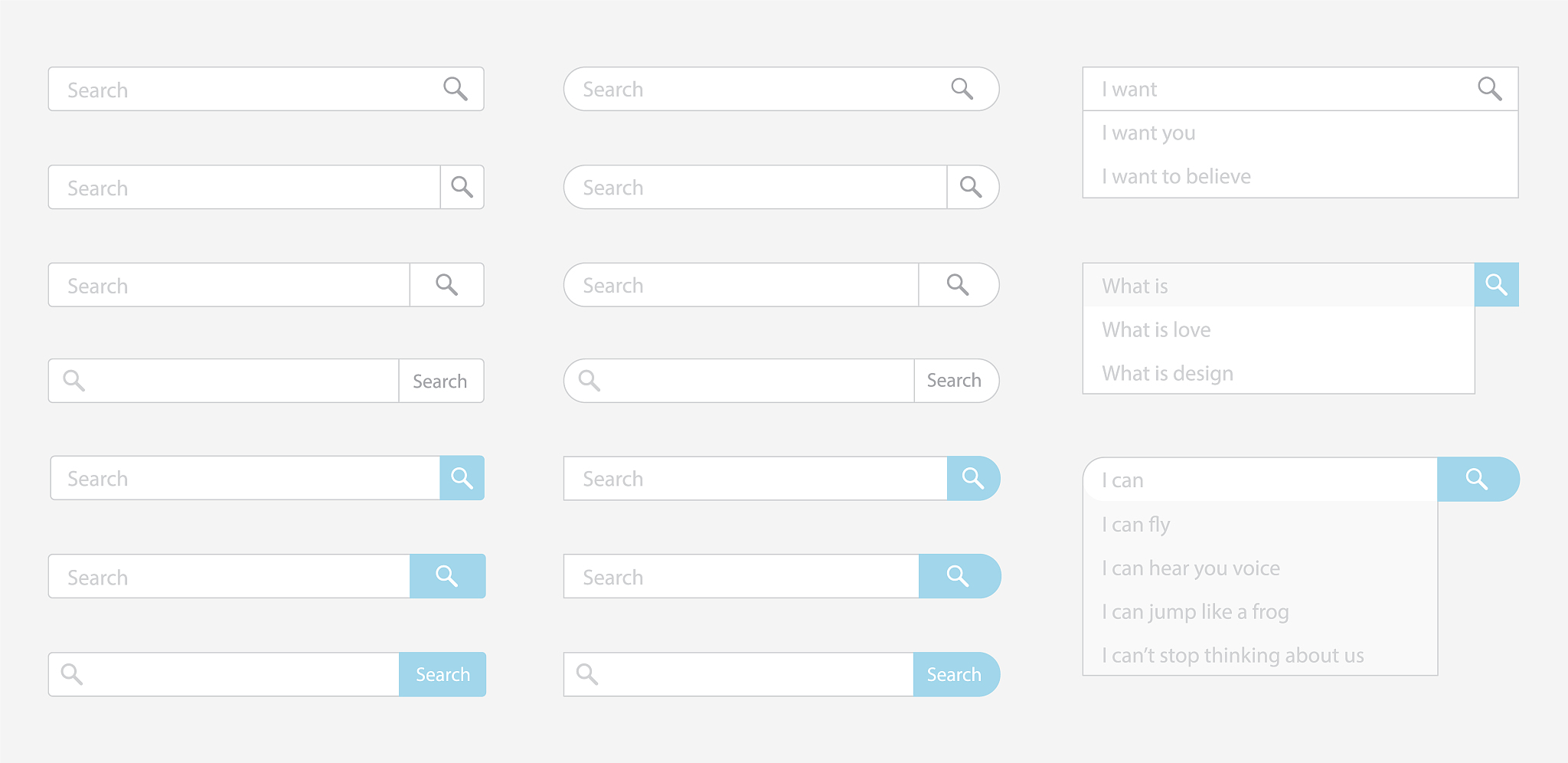This screenshot has width=1568, height=763.
Task: Click the white square-cornered "Search" text button
Action: point(440,381)
